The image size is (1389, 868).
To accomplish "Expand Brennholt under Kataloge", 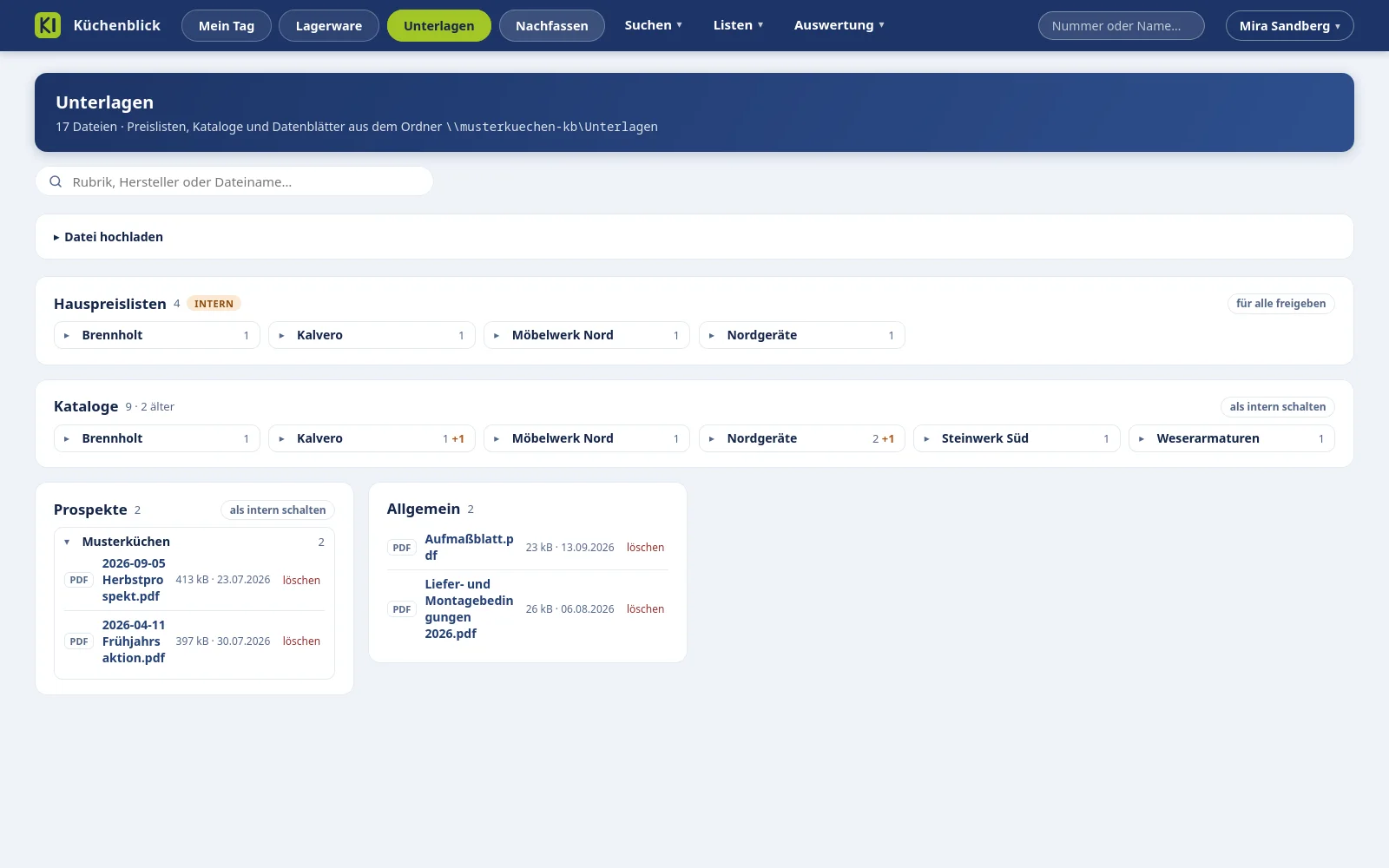I will [x=157, y=438].
